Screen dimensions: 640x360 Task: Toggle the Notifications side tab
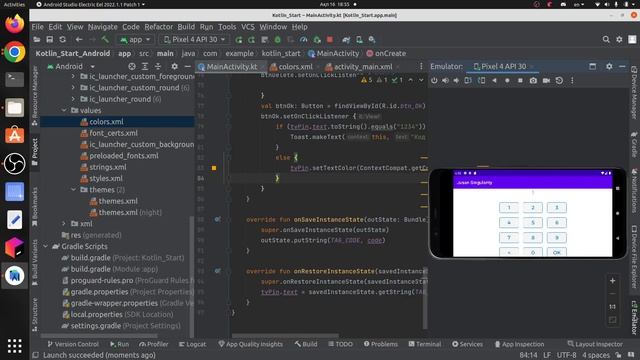coord(634,191)
